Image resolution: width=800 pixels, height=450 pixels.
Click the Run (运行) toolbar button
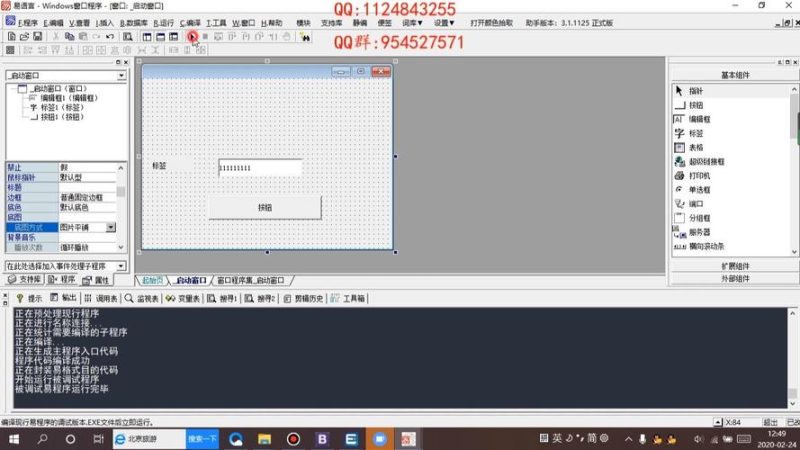(192, 37)
